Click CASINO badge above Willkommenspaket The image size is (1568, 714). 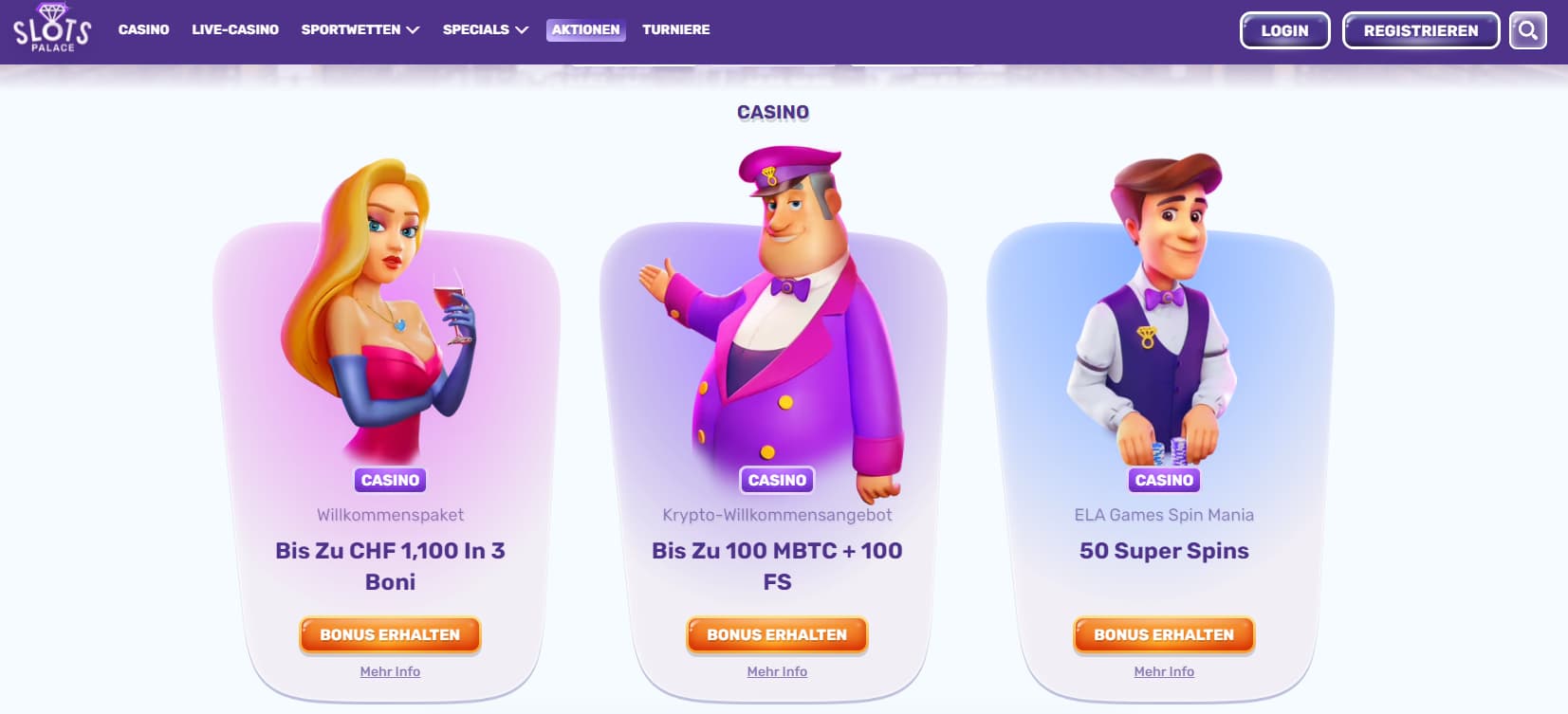coord(390,480)
